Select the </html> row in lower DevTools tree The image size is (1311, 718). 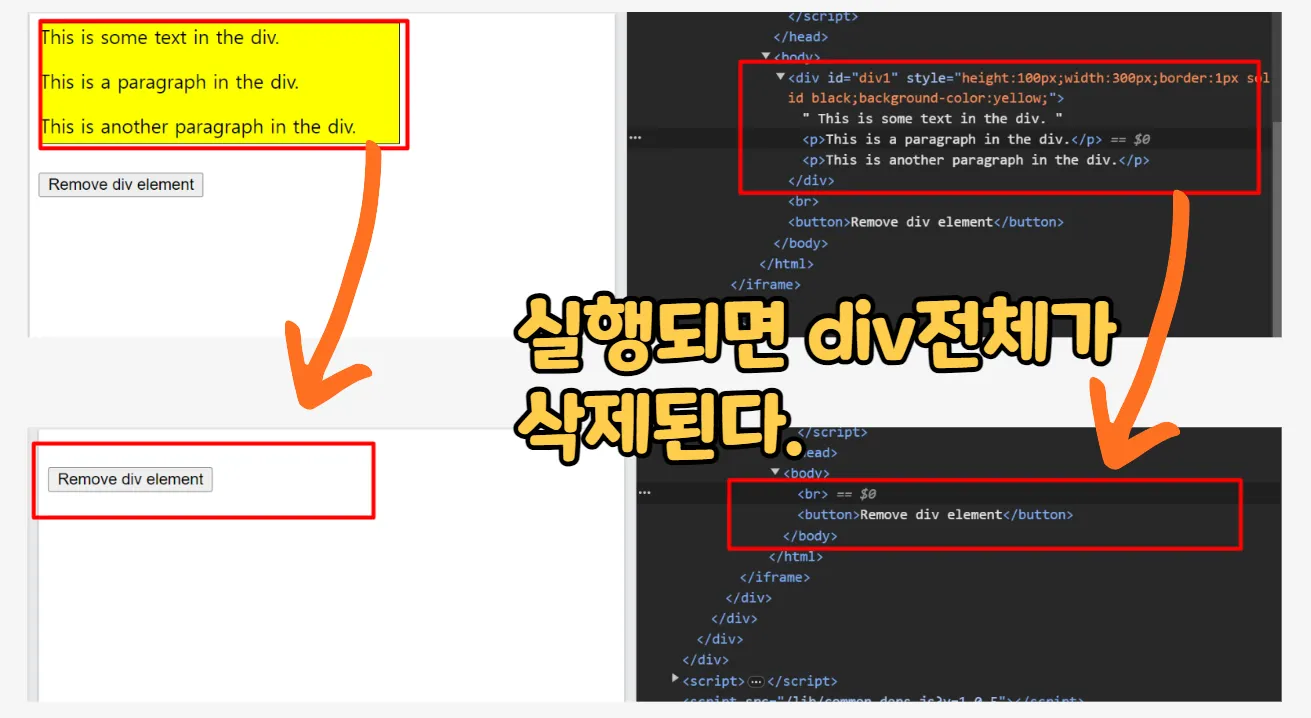796,557
